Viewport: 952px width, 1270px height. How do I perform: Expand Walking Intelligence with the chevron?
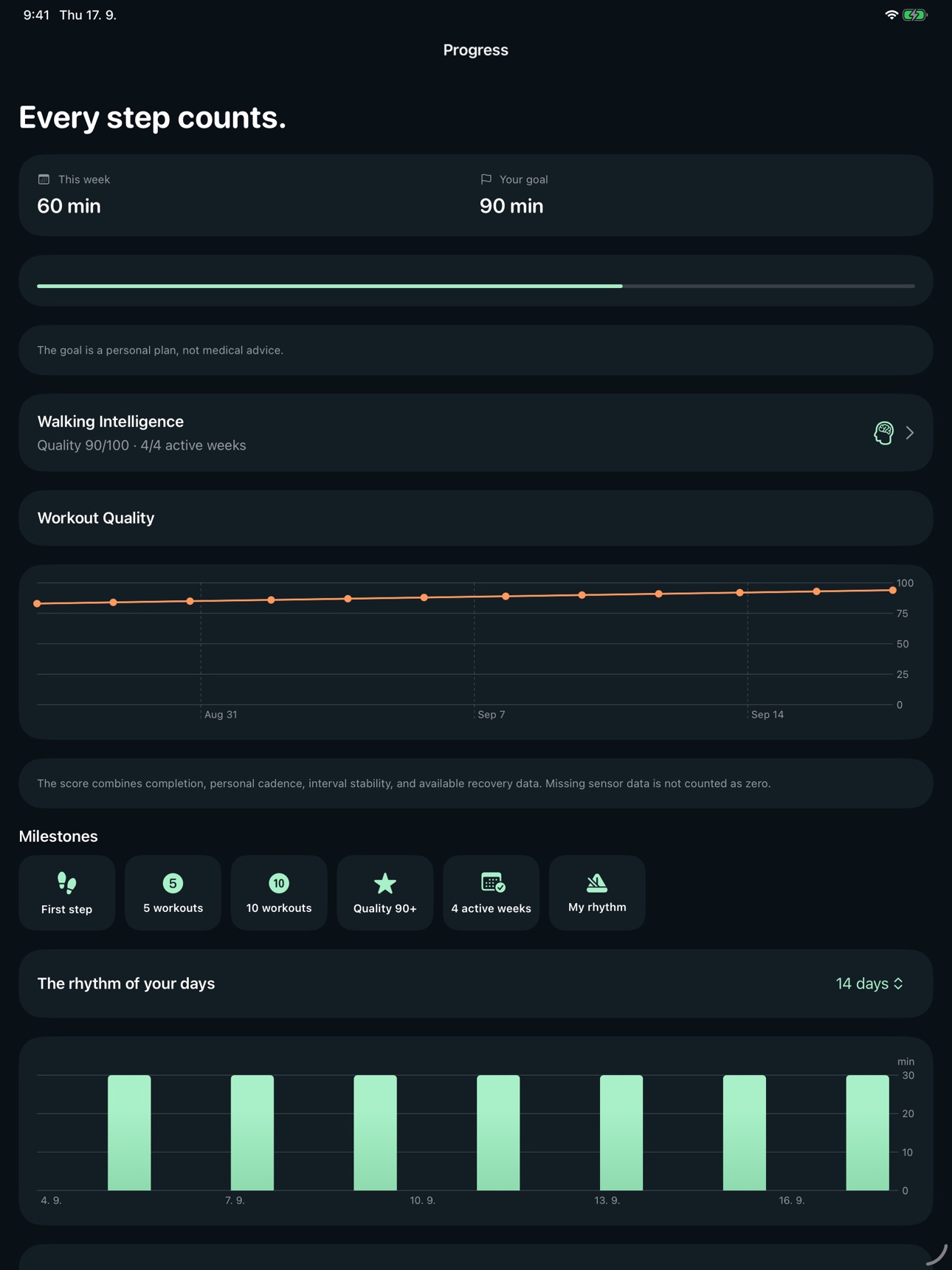point(910,433)
